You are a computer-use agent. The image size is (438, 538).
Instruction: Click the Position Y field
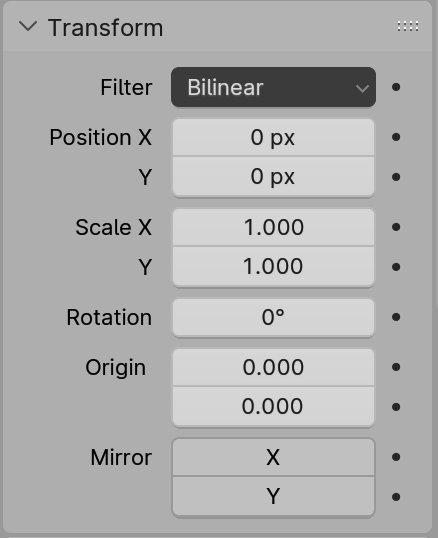(273, 177)
